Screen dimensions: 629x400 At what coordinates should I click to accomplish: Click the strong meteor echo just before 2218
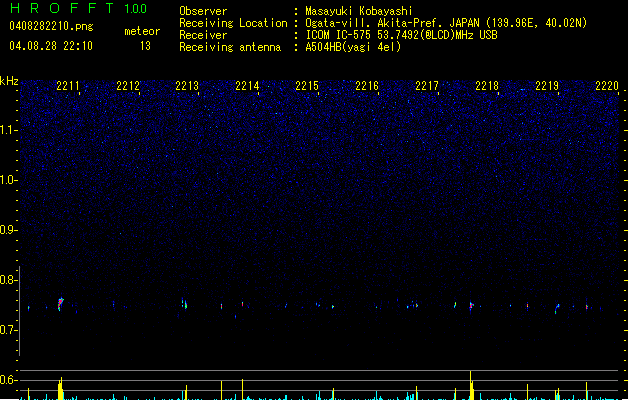[x=471, y=306]
